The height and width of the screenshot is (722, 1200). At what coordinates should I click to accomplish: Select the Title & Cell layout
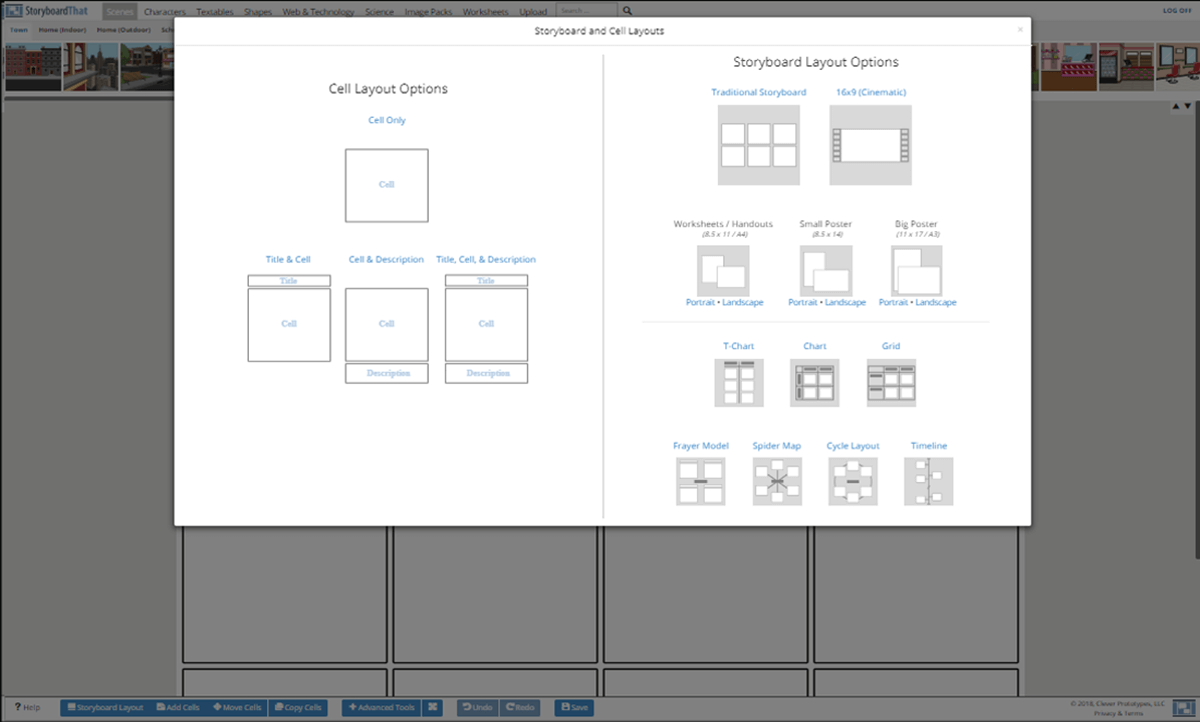tap(289, 318)
